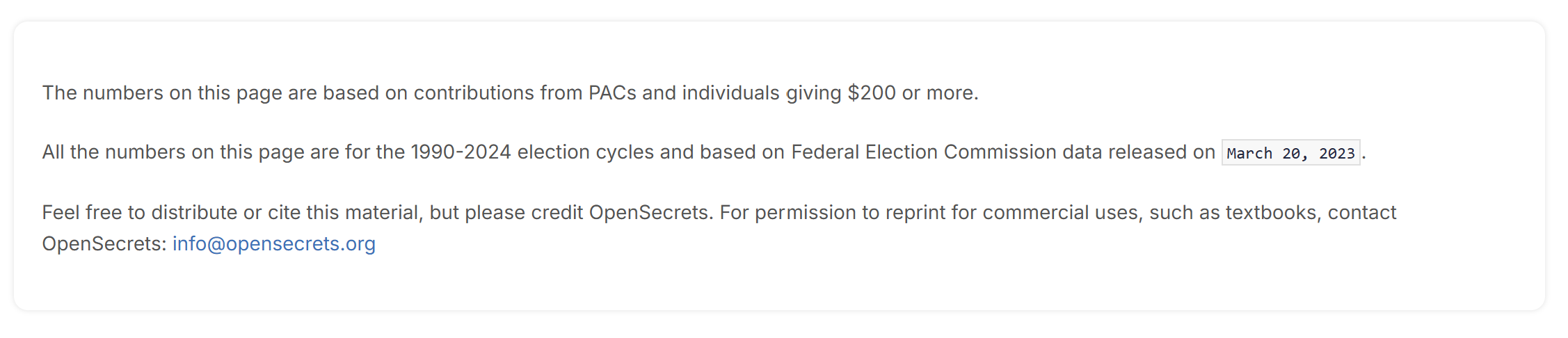
Task: Click the "$200" amount in first sentence
Action: [871, 93]
